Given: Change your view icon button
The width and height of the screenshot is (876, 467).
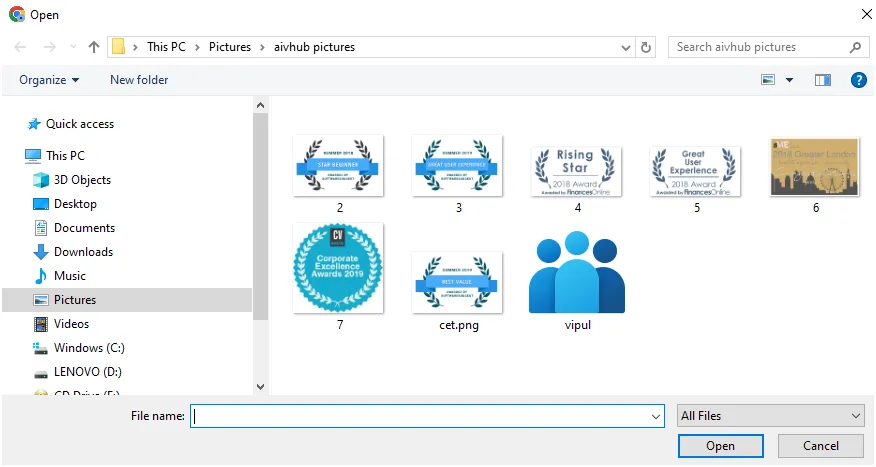Looking at the screenshot, I should tap(768, 80).
